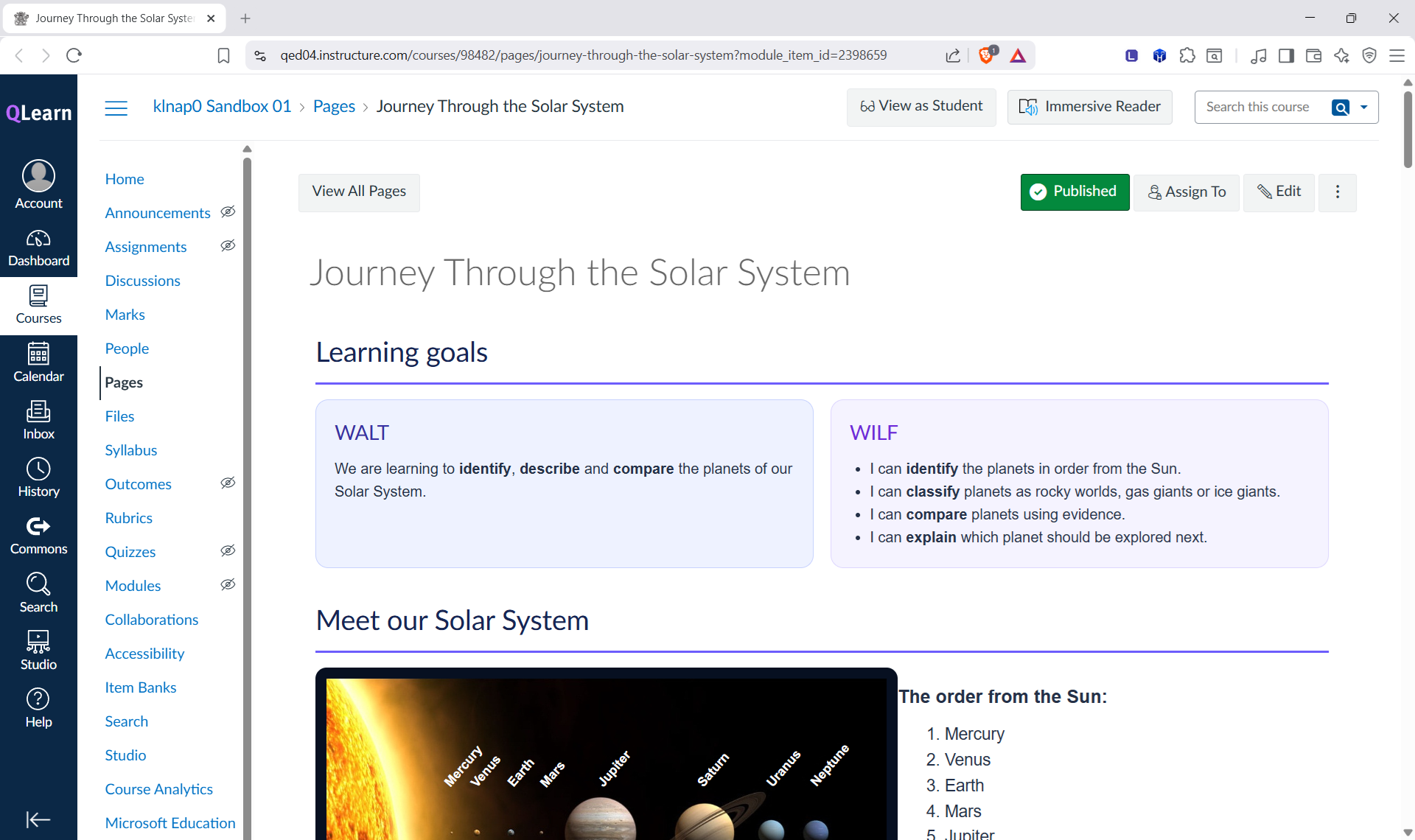Viewport: 1415px width, 840px height.
Task: Click the course search magnifier button
Action: pos(1341,108)
